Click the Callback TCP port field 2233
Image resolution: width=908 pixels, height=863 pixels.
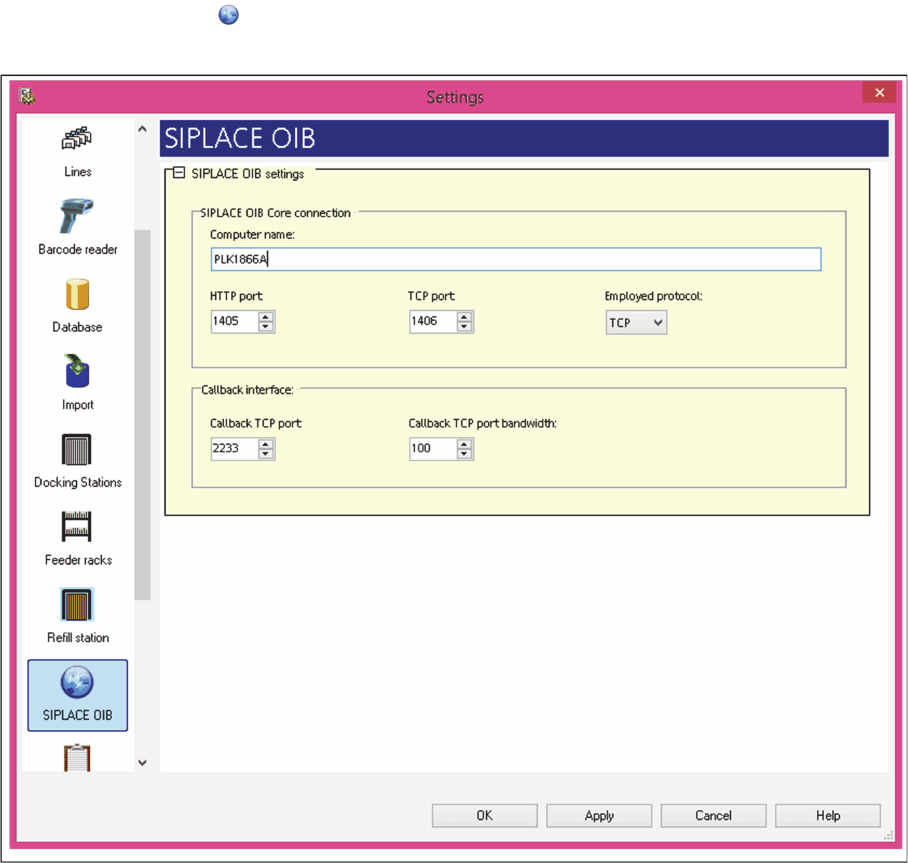pyautogui.click(x=235, y=449)
